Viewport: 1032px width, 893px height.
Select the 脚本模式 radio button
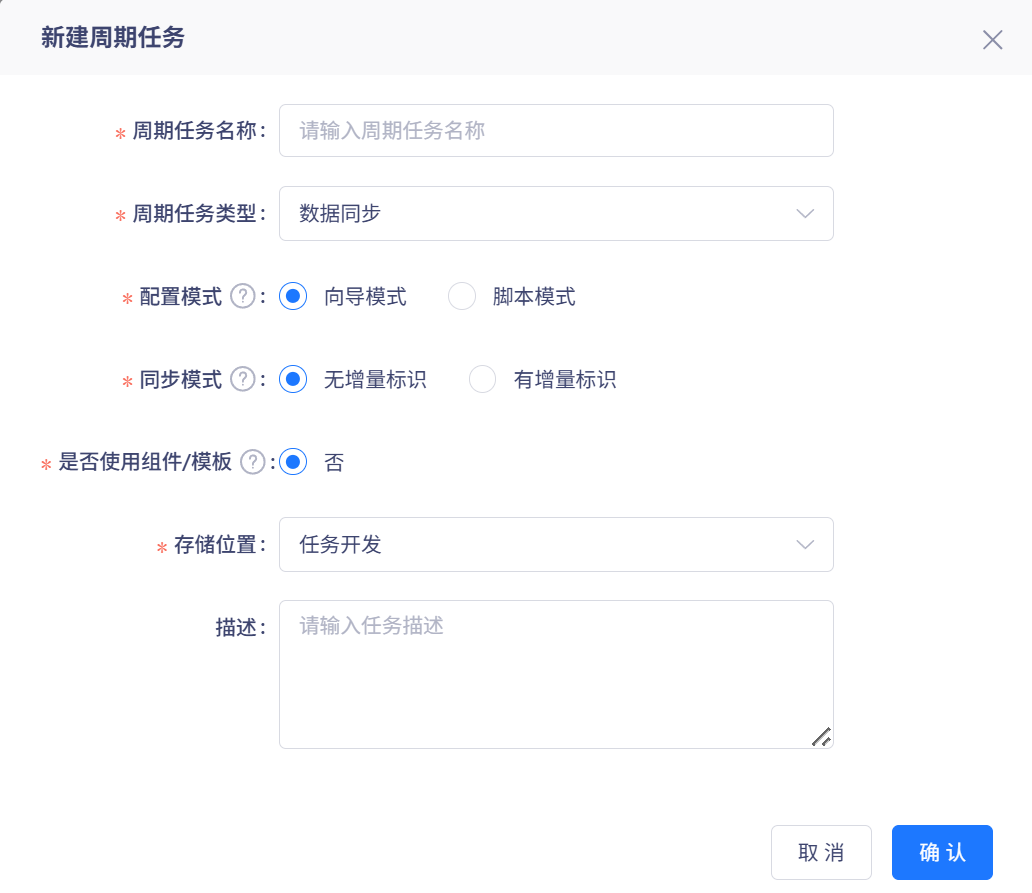point(462,297)
